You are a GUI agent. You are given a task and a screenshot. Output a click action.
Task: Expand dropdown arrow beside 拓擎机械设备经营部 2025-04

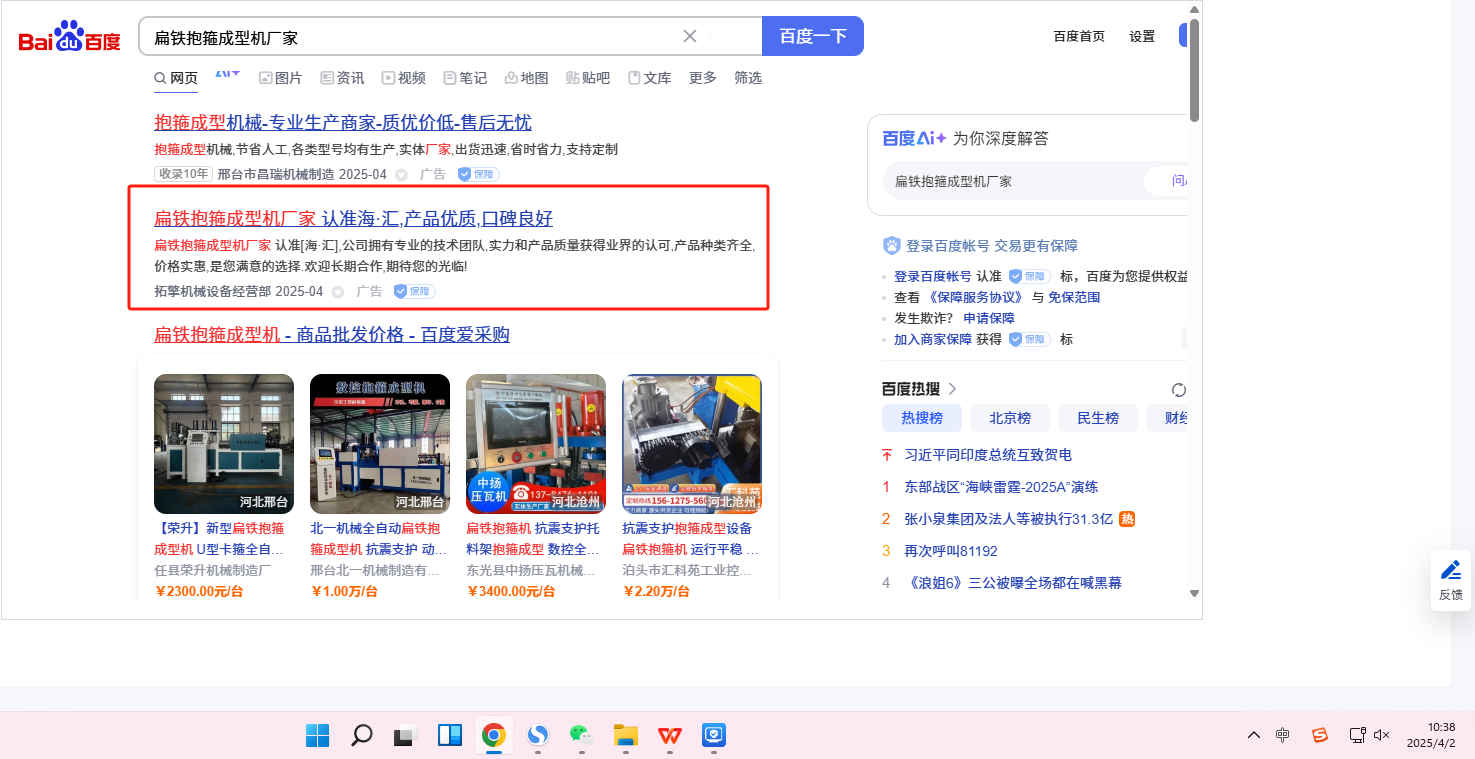(338, 292)
